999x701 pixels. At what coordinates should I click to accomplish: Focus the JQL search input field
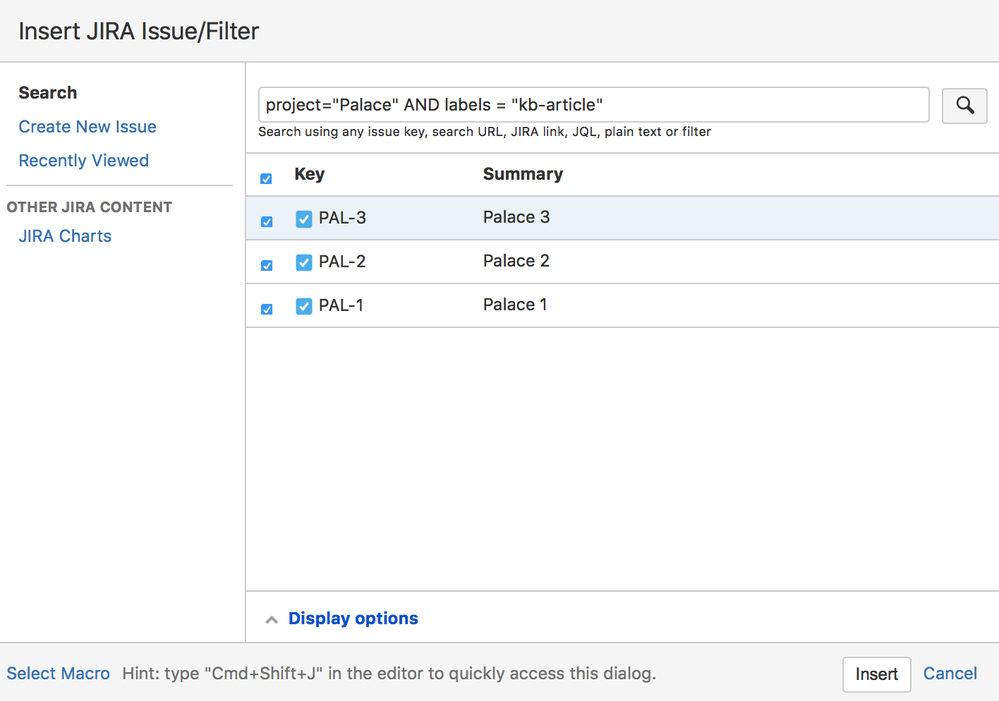(x=594, y=105)
